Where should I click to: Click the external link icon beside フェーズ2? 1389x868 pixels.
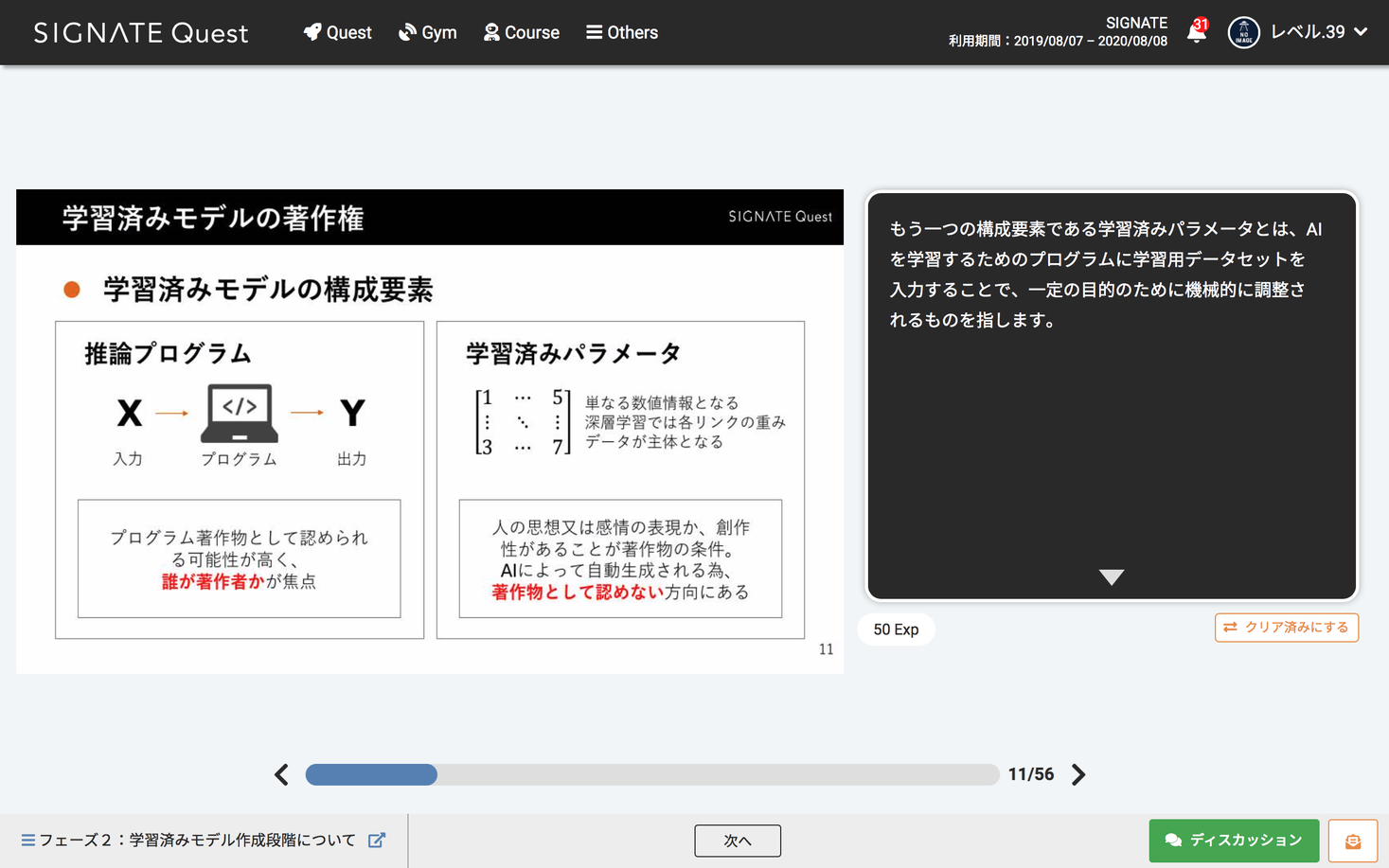pos(377,841)
